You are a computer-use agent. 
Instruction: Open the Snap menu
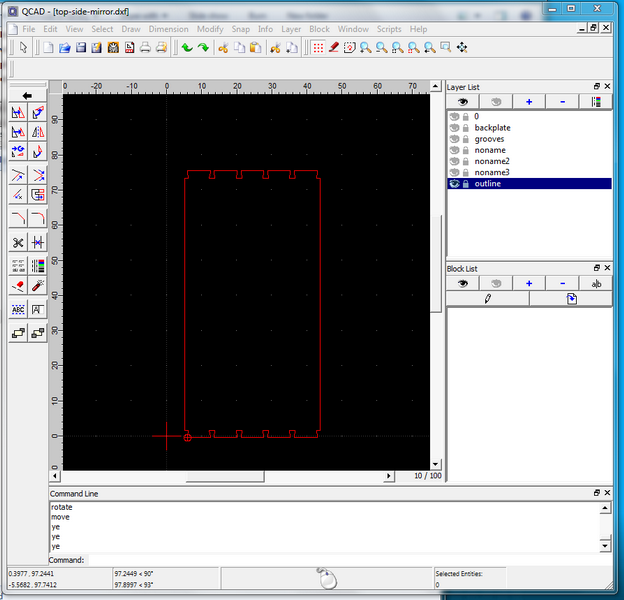pyautogui.click(x=240, y=29)
